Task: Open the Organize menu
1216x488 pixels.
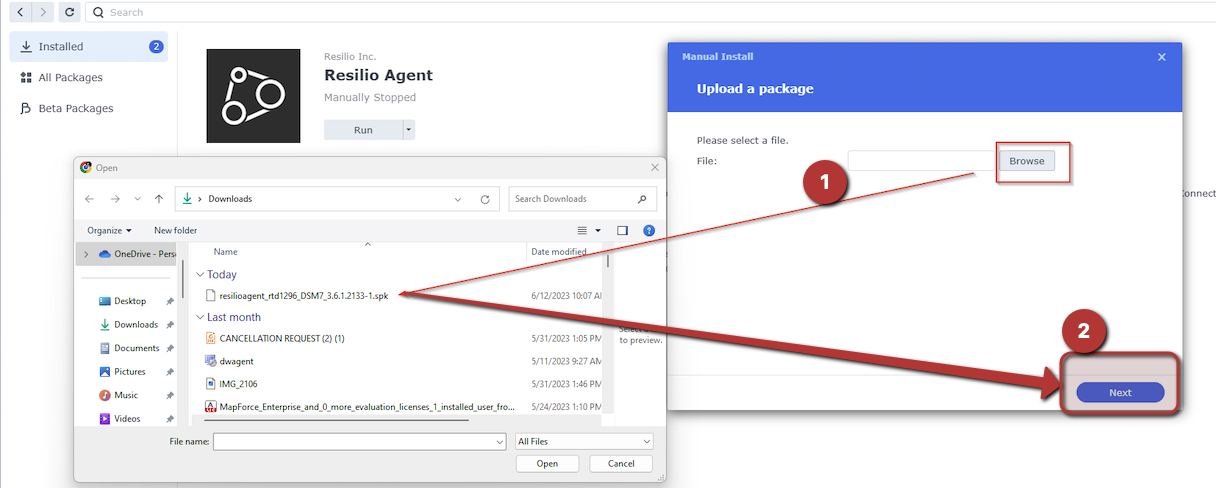Action: (109, 230)
